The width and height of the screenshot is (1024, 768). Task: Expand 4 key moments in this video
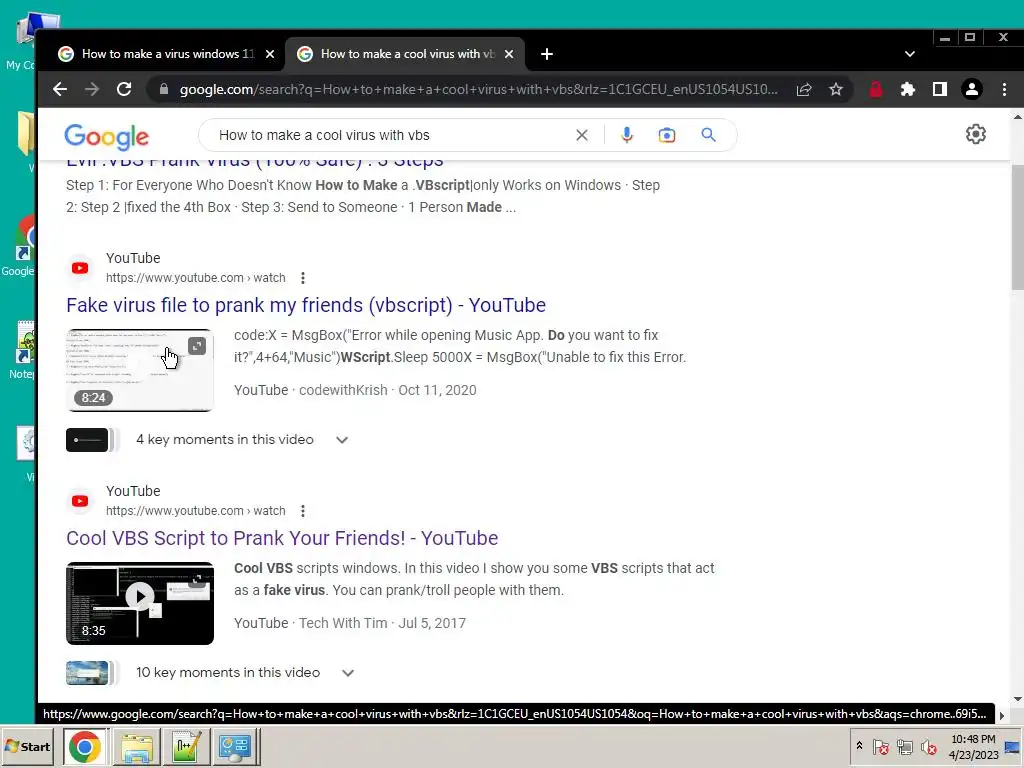[x=342, y=440]
